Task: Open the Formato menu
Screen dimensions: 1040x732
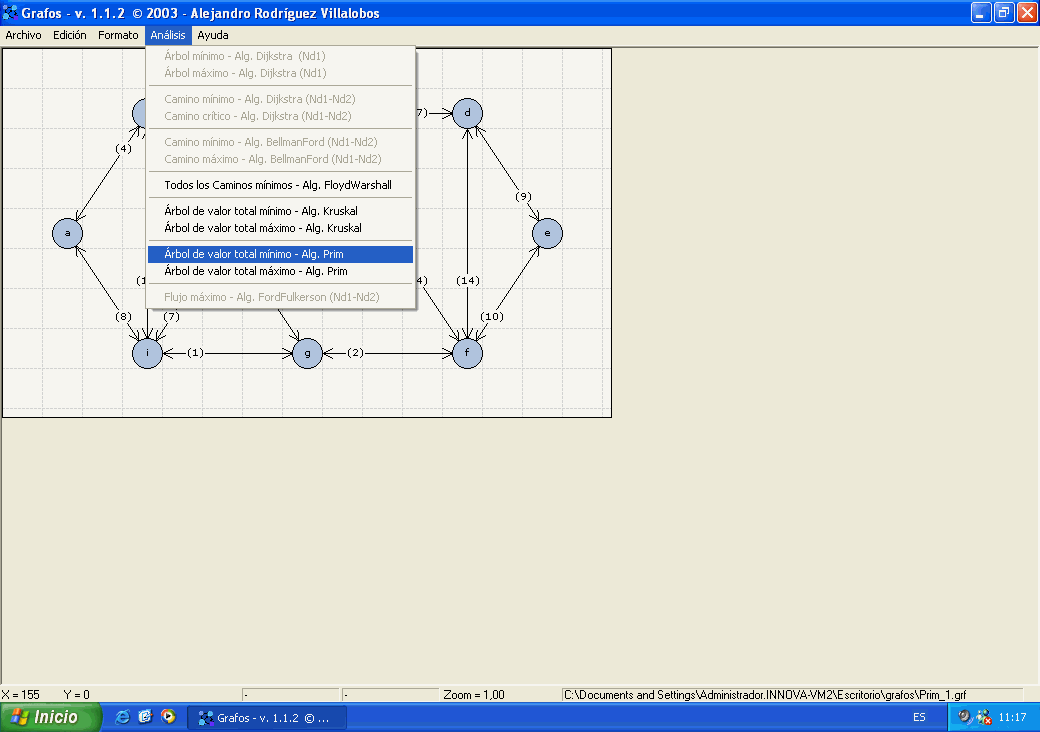Action: point(118,35)
